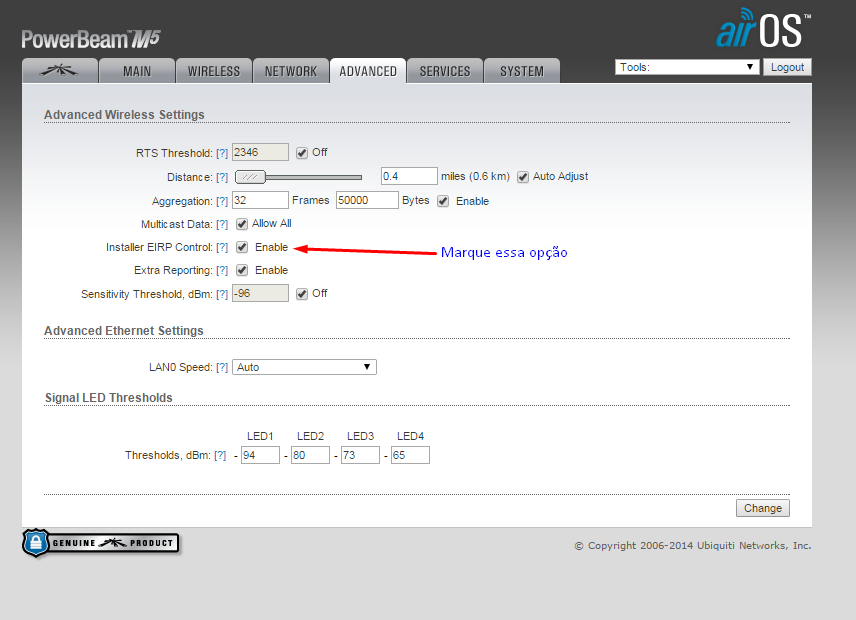Click the Aggregation Frames field
Screen dimensions: 856x620
(260, 200)
